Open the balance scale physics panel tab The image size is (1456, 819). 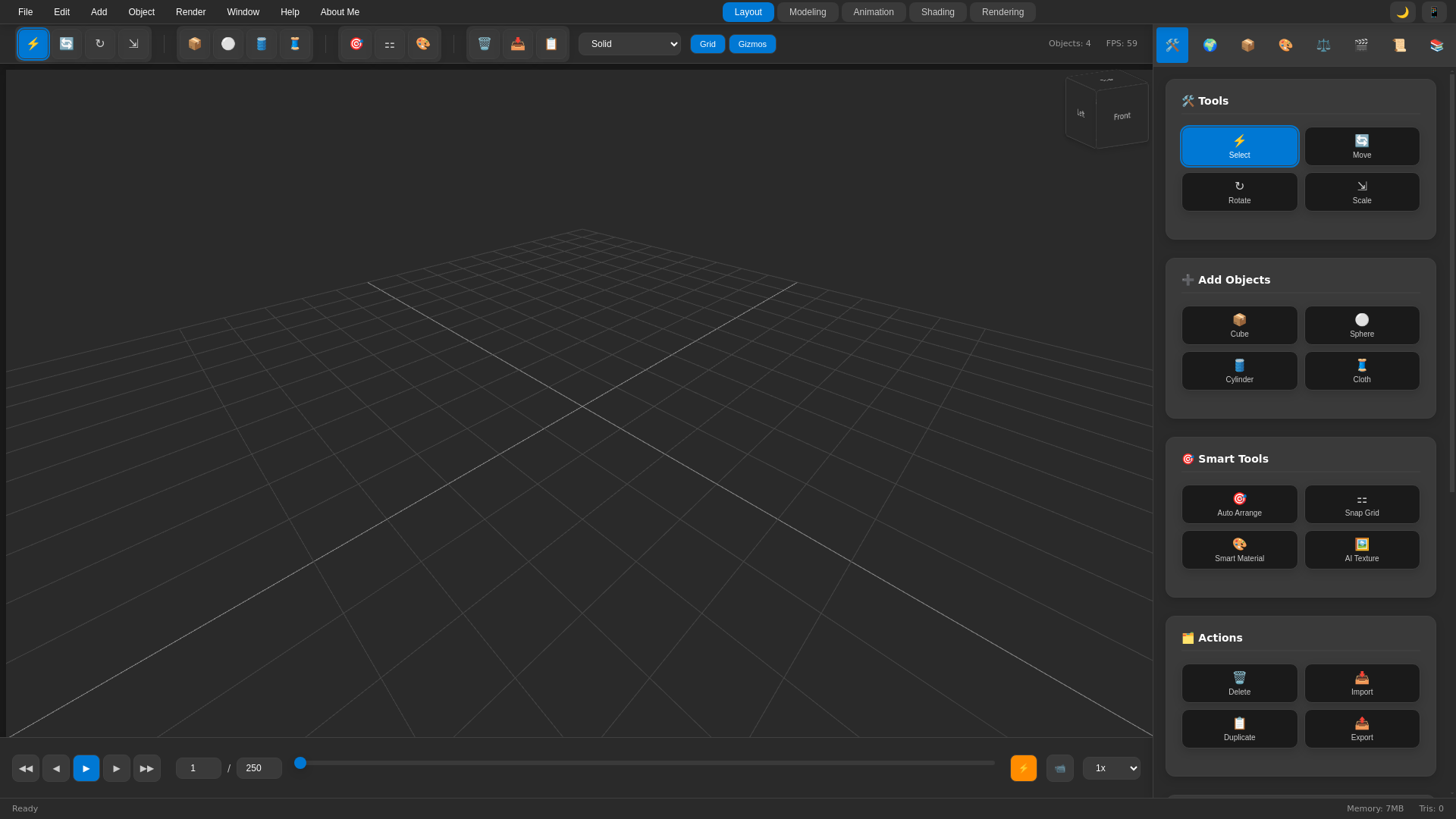[1323, 45]
